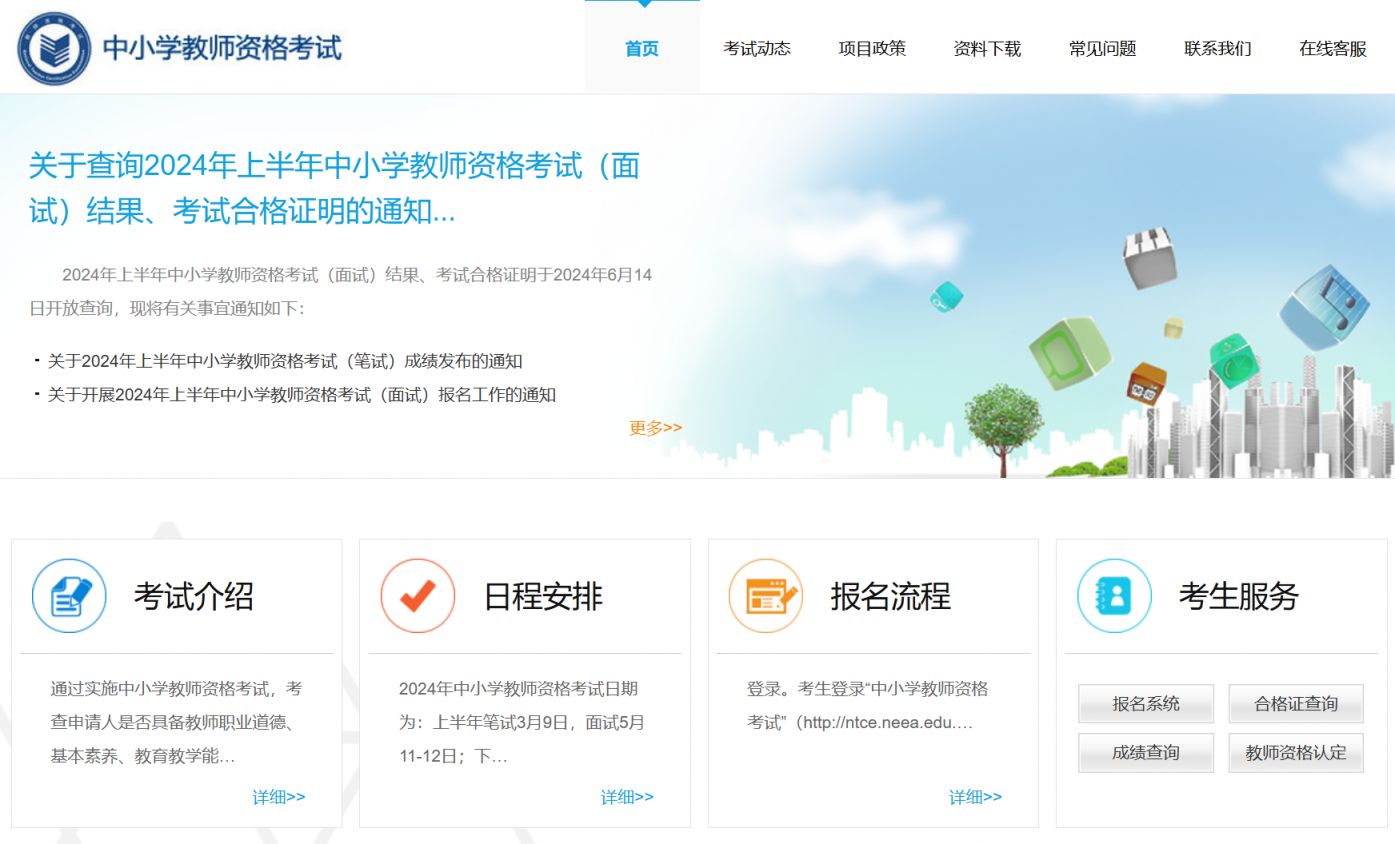Screen dimensions: 1395x844
Task: Open 联系我们 in the top menu
Action: (1217, 48)
